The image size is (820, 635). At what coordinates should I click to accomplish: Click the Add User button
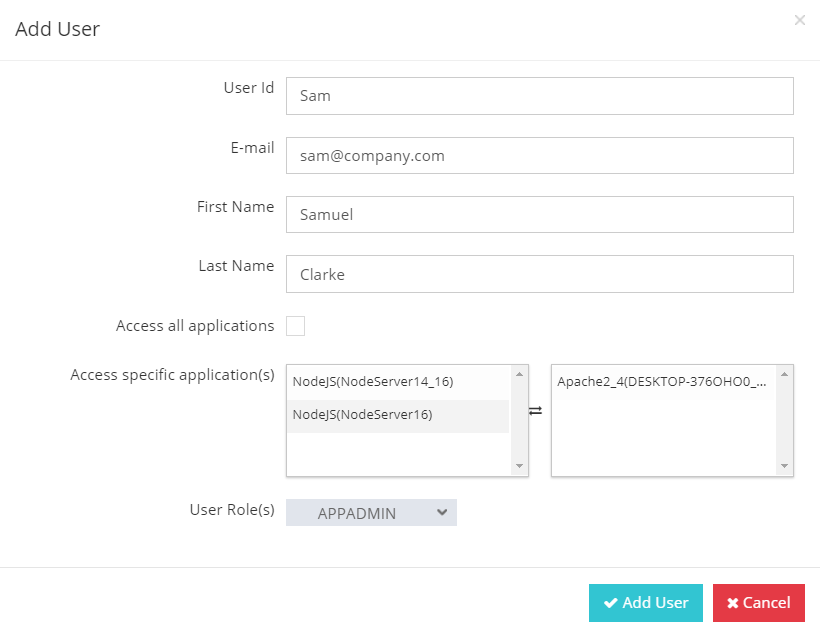tap(645, 603)
